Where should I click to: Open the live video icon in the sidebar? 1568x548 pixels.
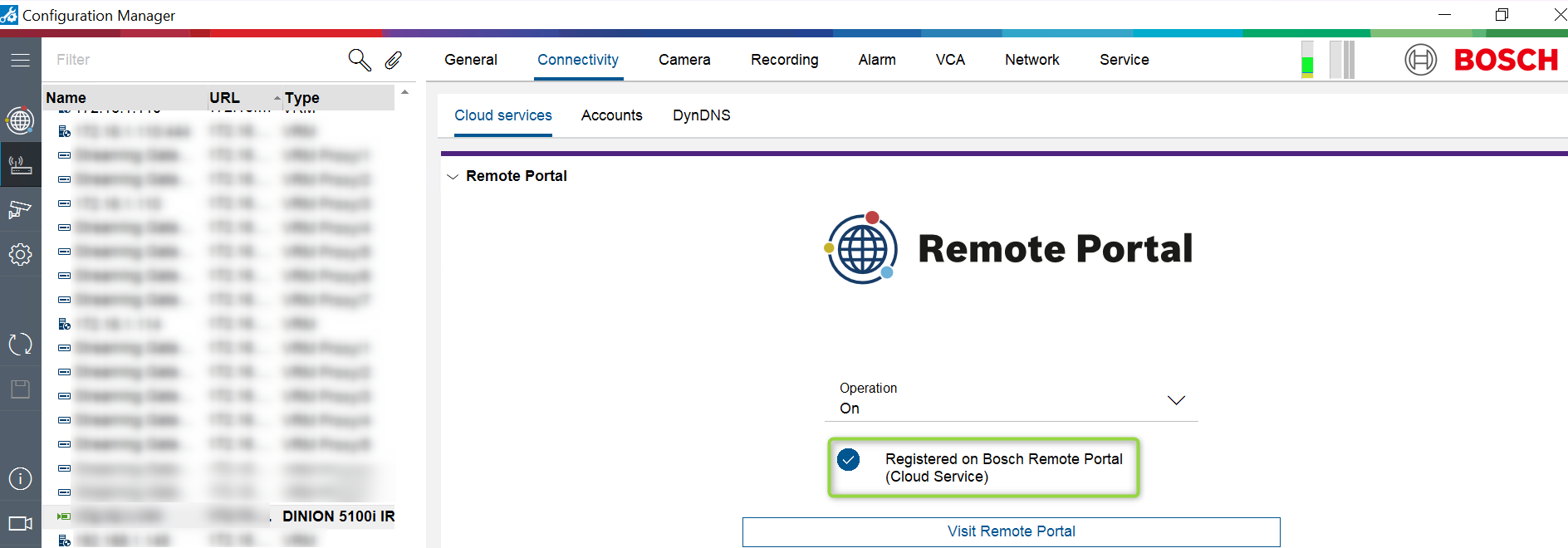(20, 523)
